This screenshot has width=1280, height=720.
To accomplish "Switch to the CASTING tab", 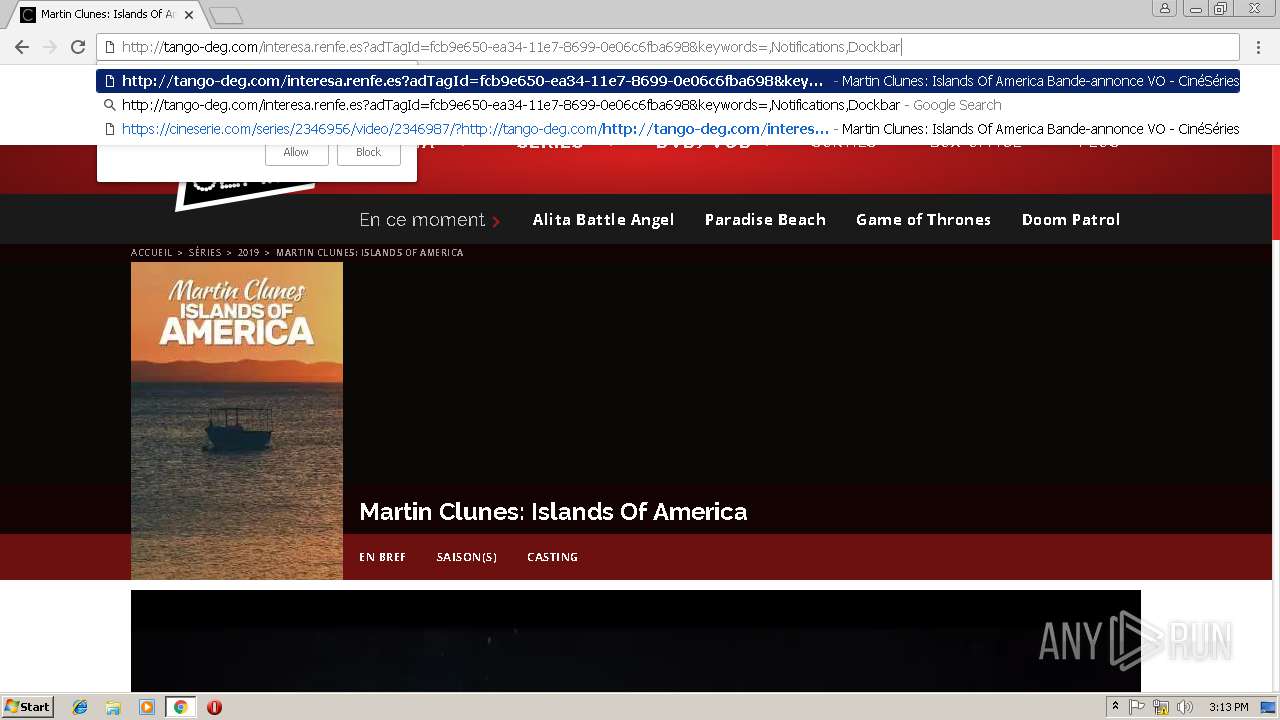I will click(x=552, y=557).
